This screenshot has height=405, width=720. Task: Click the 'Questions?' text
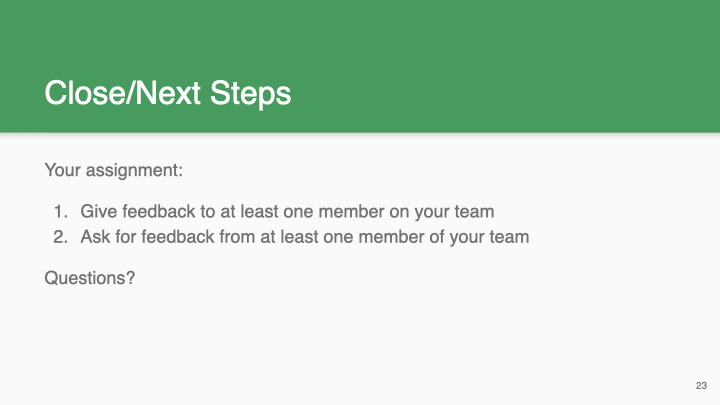click(90, 278)
